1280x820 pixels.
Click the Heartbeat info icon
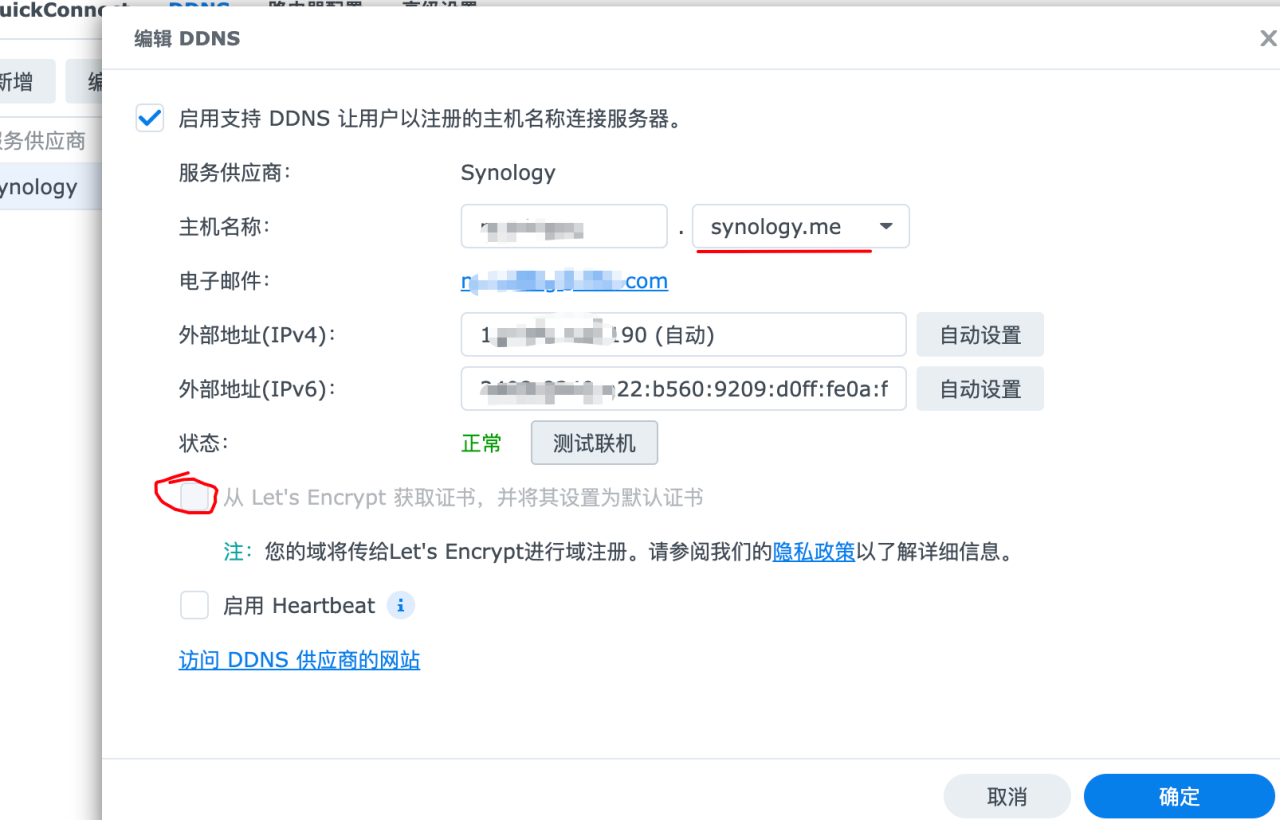pos(400,605)
